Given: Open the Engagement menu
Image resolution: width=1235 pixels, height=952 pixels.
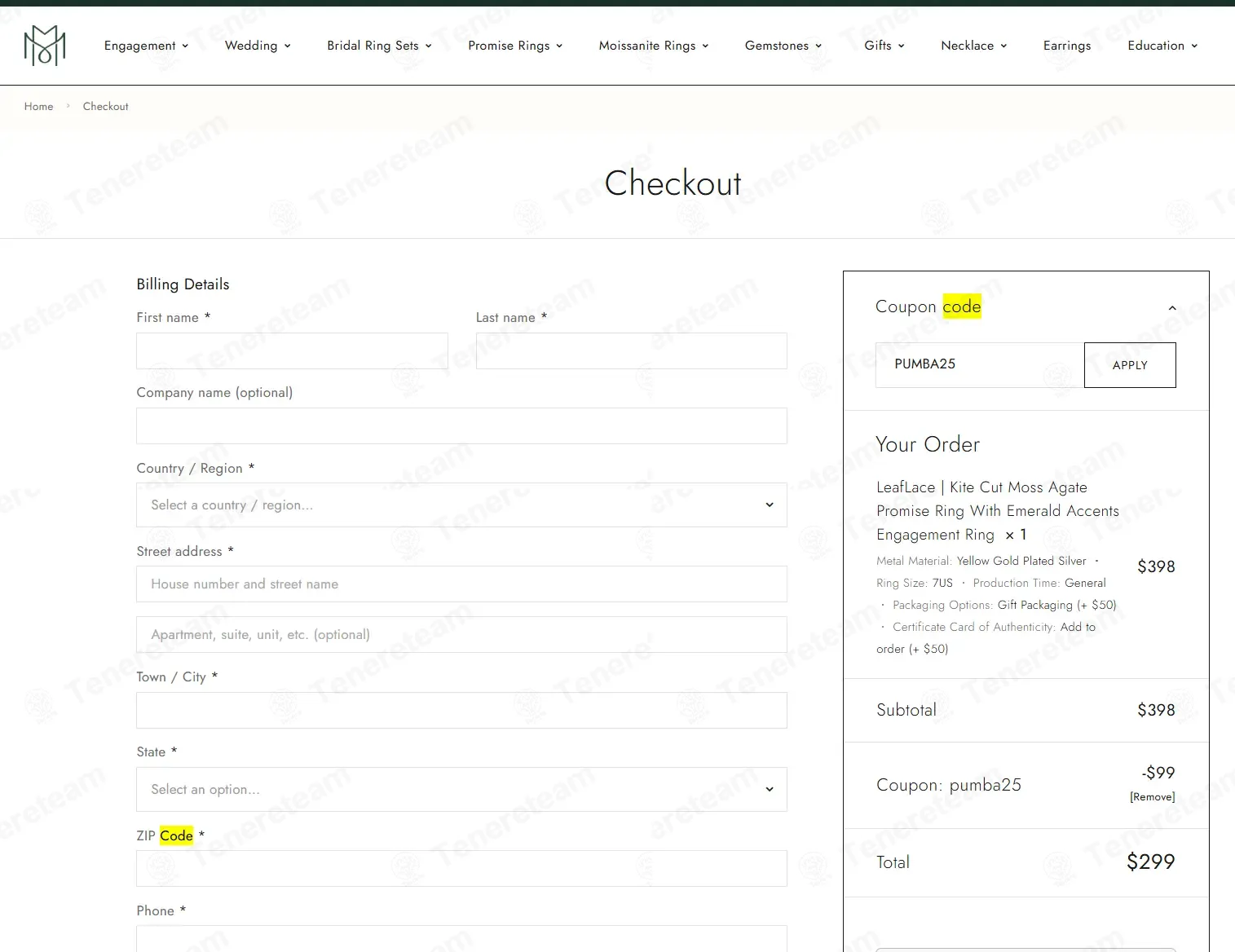Looking at the screenshot, I should tap(146, 46).
